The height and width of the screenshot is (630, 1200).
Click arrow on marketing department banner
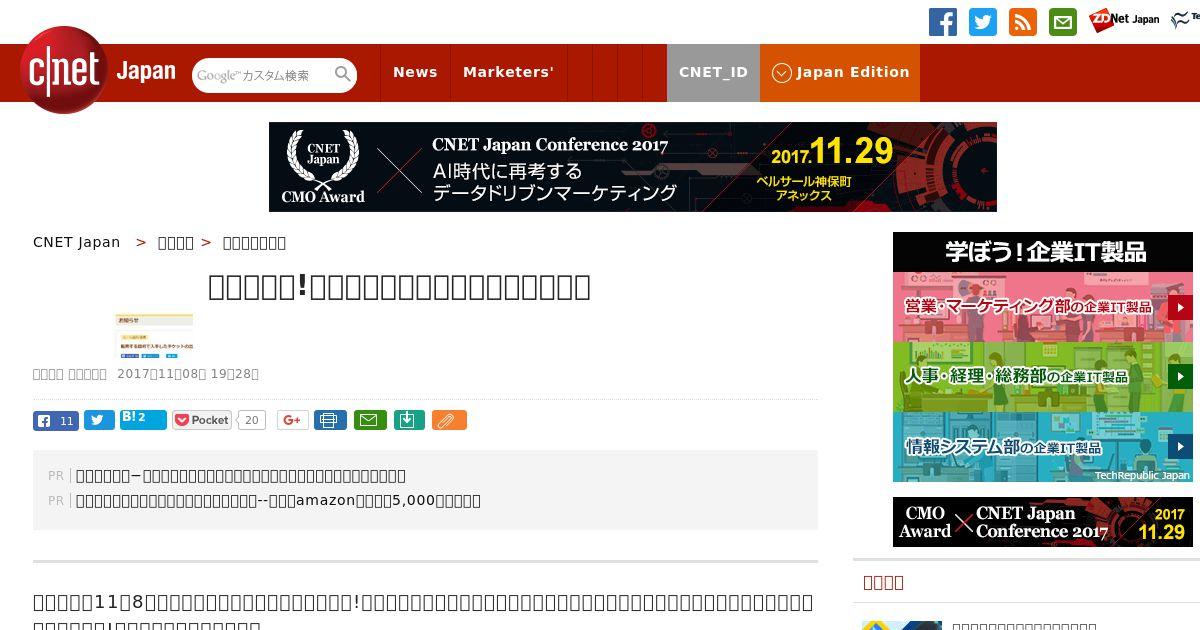click(x=1180, y=307)
